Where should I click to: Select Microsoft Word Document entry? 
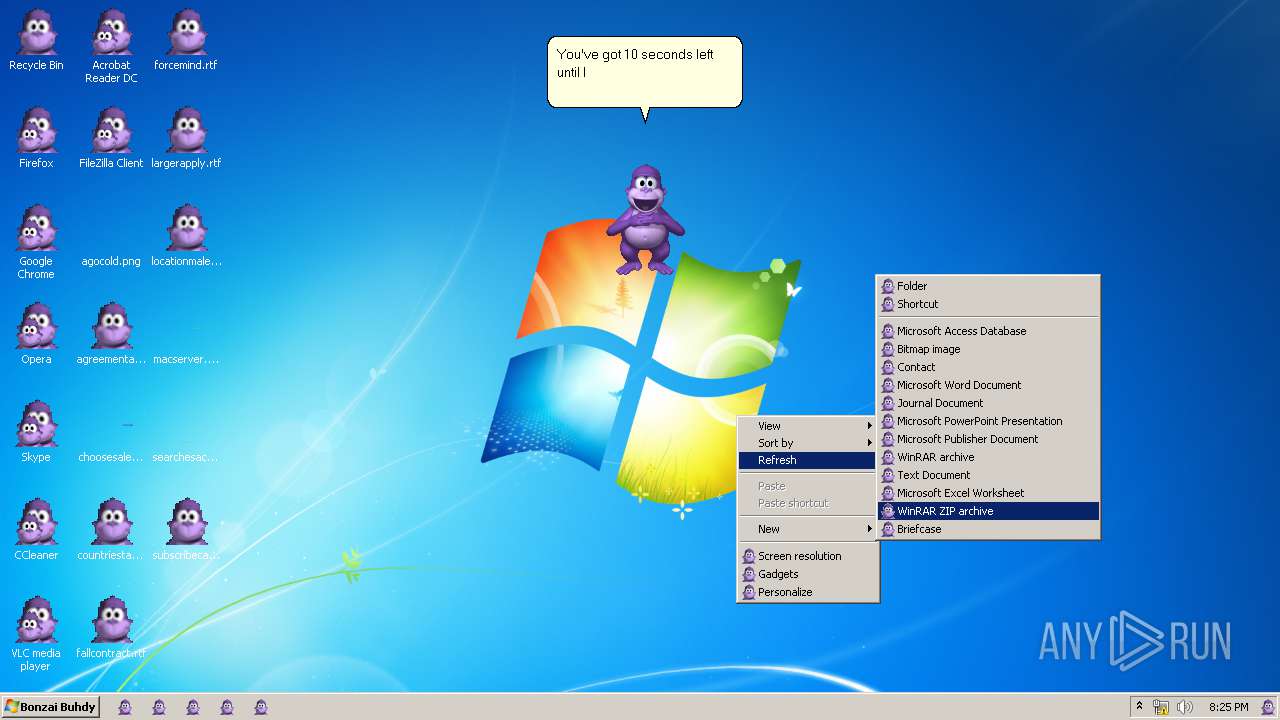point(988,385)
